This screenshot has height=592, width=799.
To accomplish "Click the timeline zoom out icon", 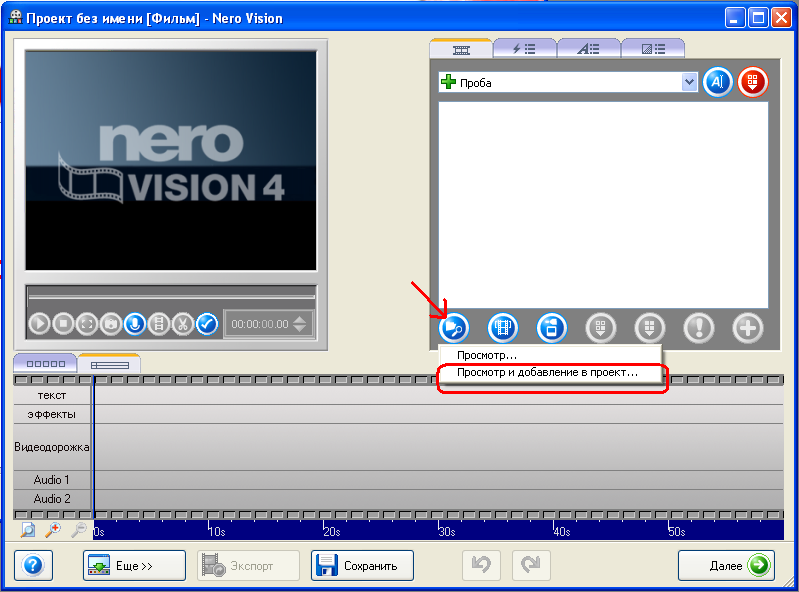I will 78,530.
